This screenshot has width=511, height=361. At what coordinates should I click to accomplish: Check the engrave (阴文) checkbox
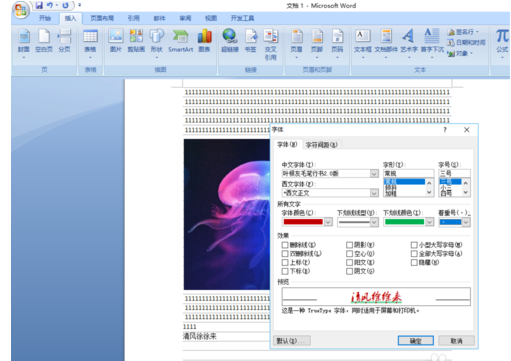[x=349, y=271]
